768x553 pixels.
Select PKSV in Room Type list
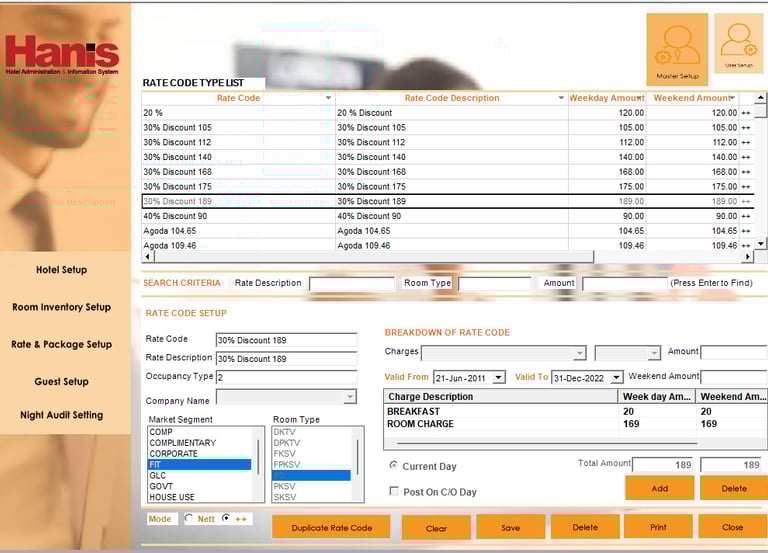point(312,486)
